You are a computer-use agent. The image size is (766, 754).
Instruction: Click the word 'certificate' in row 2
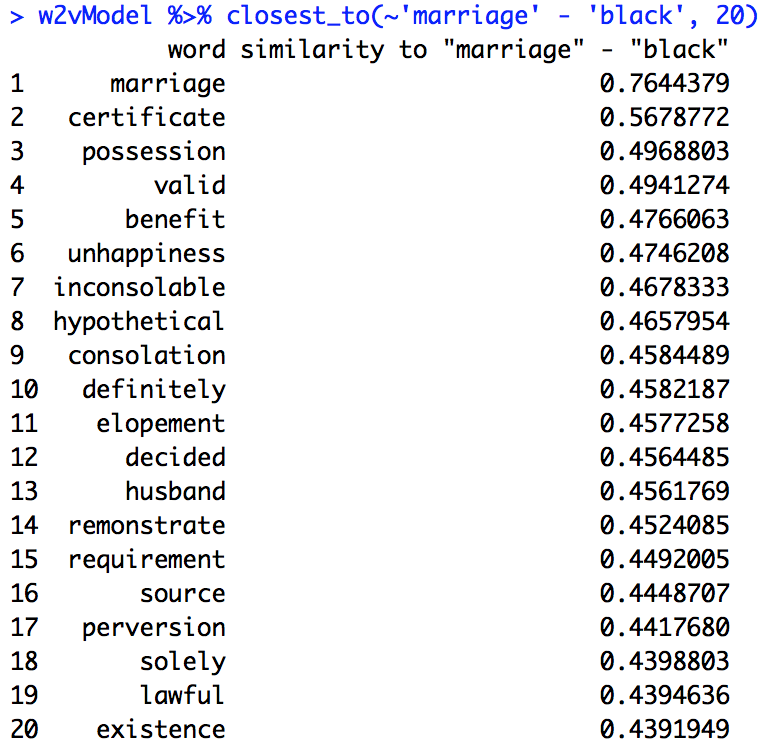[x=146, y=117]
